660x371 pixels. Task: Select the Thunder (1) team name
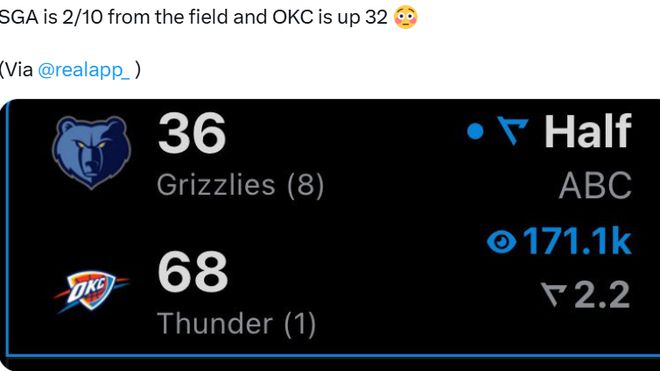pyautogui.click(x=237, y=323)
